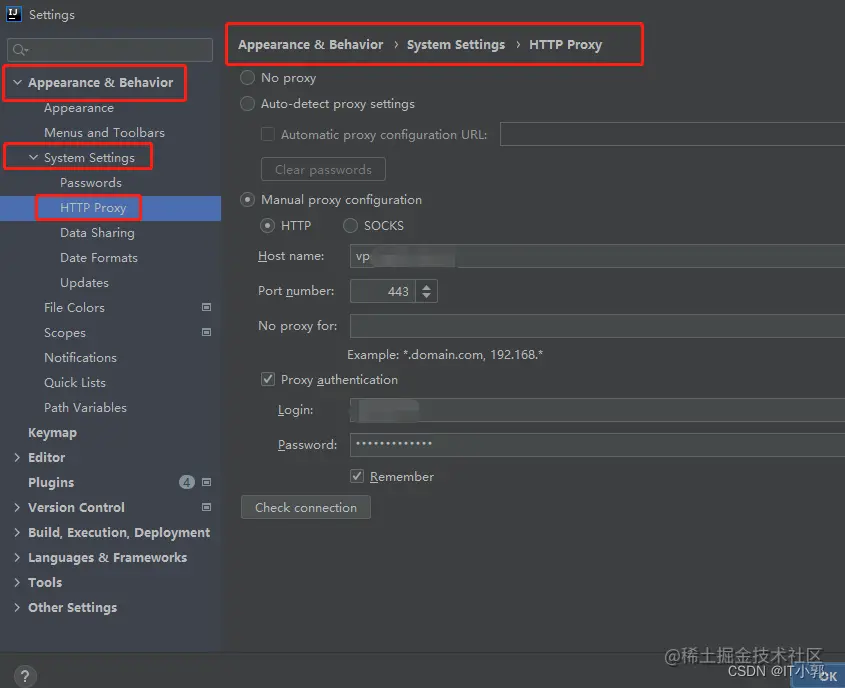The height and width of the screenshot is (688, 845).
Task: Click the help question mark button
Action: click(25, 676)
